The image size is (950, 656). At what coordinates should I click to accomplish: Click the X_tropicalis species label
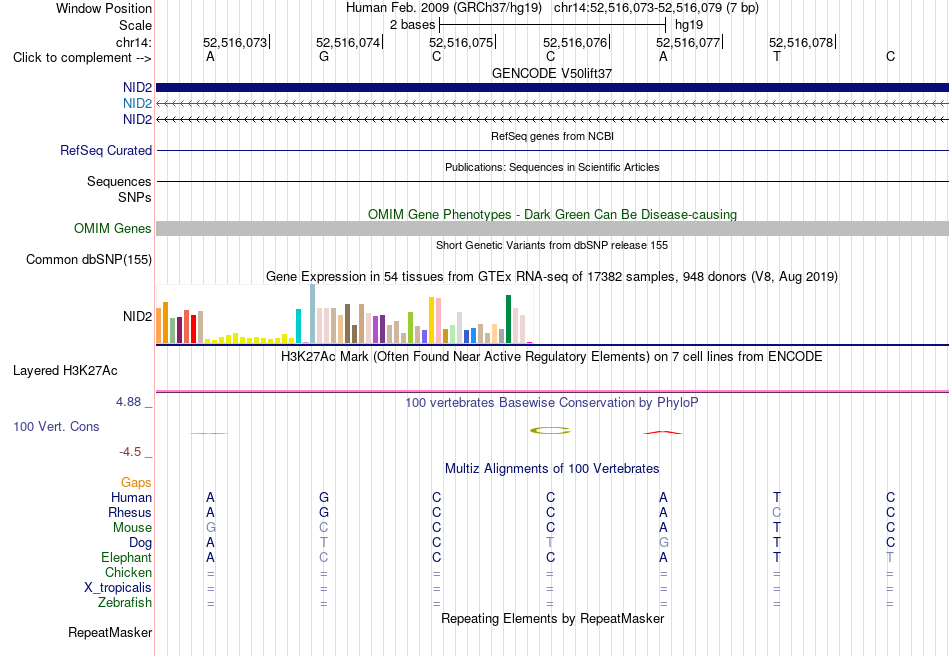[x=118, y=588]
